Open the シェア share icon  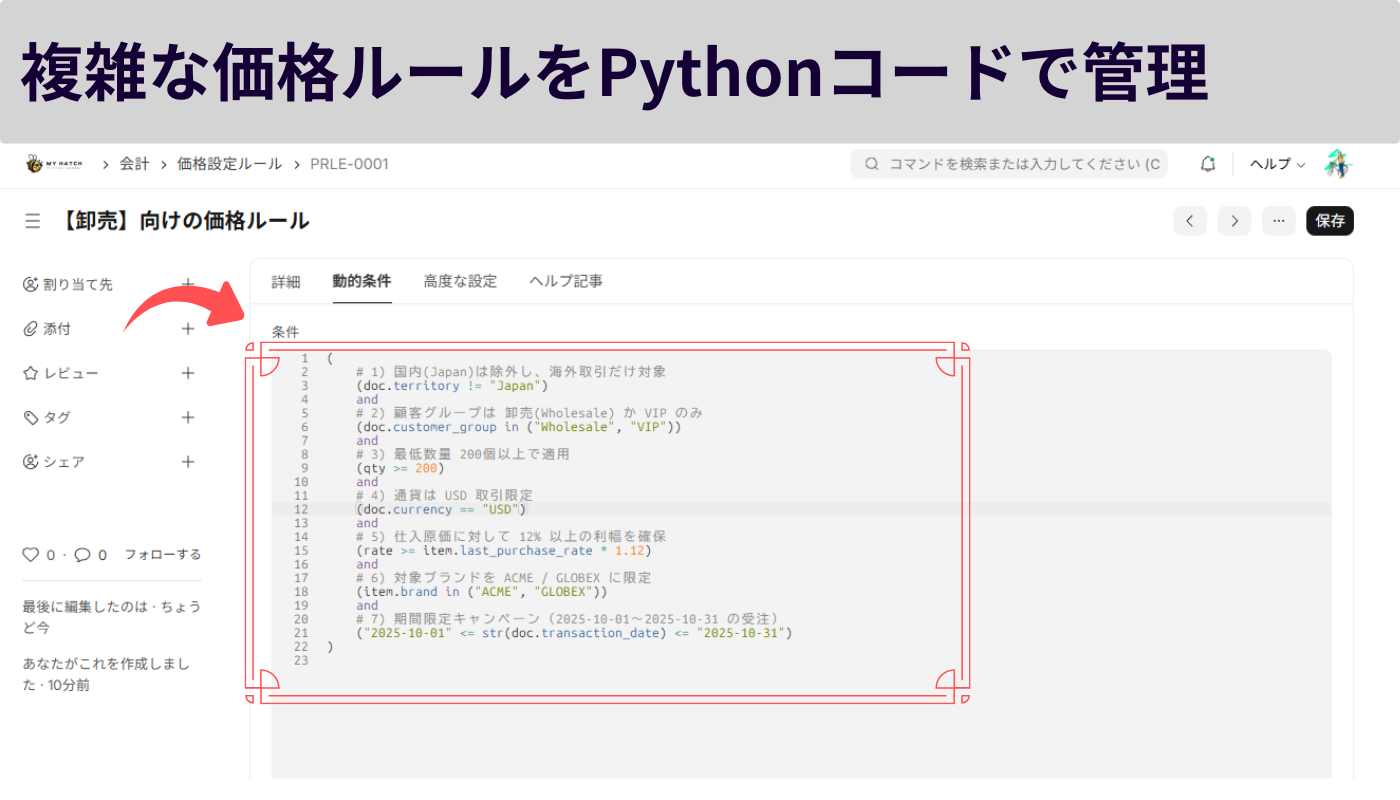(x=31, y=461)
